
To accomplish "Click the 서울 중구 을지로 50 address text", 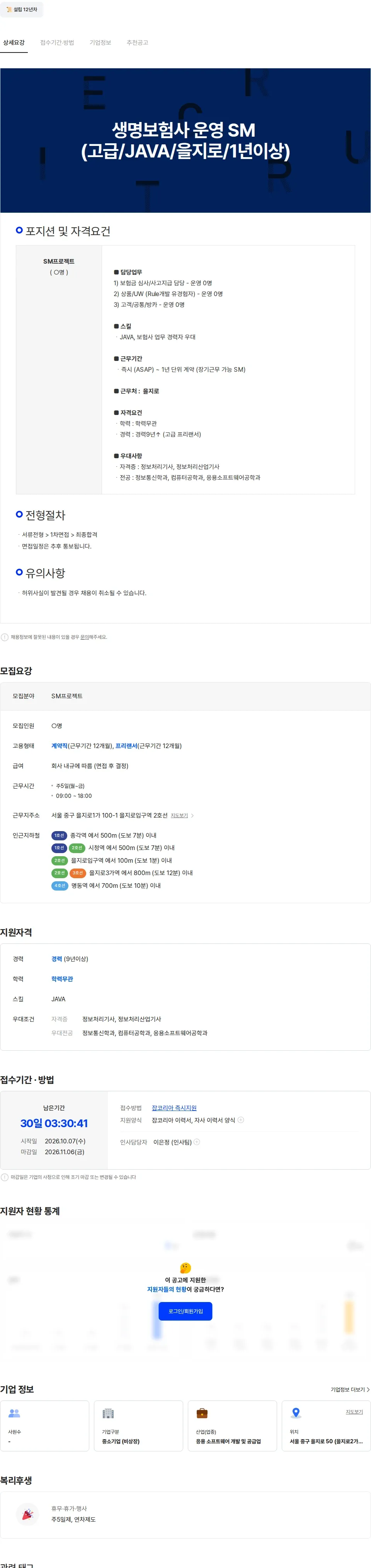I will click(x=327, y=1441).
